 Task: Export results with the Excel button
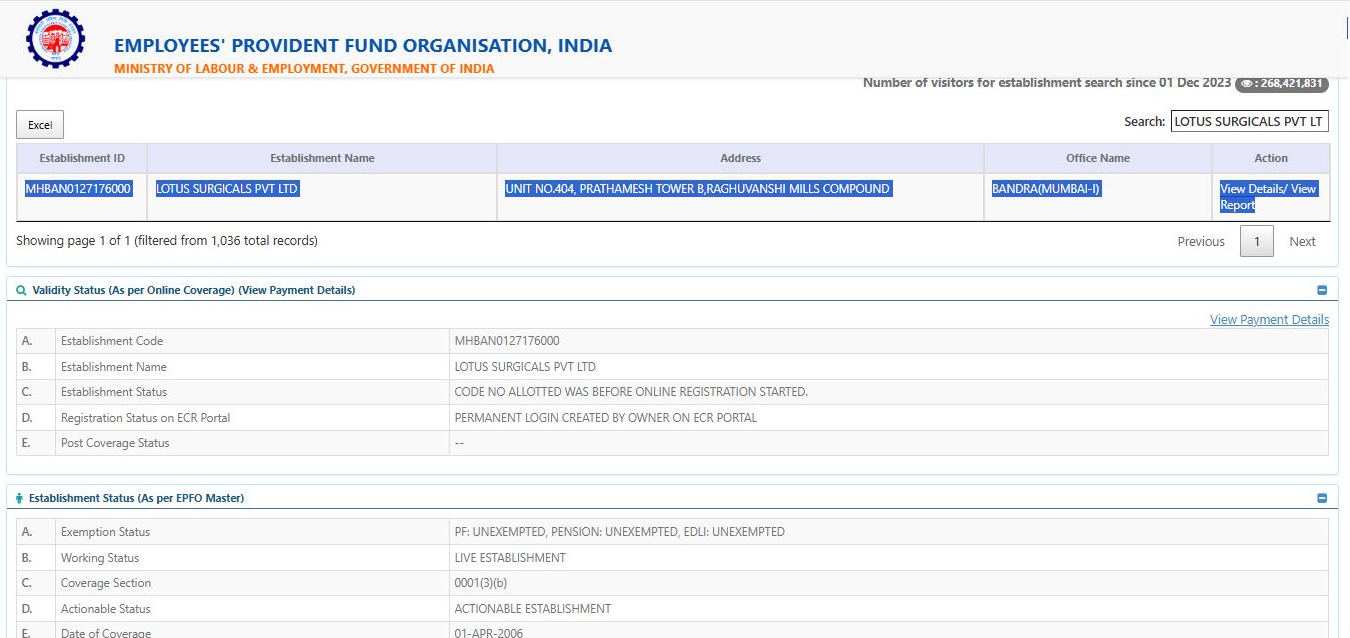coord(40,125)
